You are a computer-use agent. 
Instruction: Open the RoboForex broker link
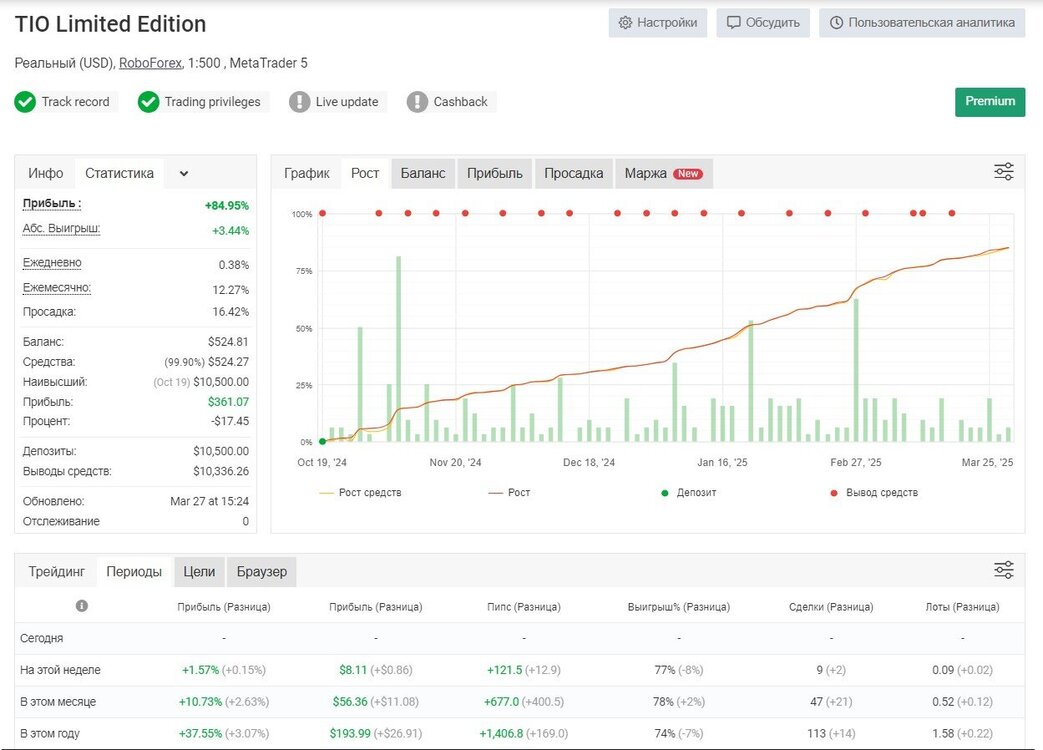pyautogui.click(x=150, y=63)
